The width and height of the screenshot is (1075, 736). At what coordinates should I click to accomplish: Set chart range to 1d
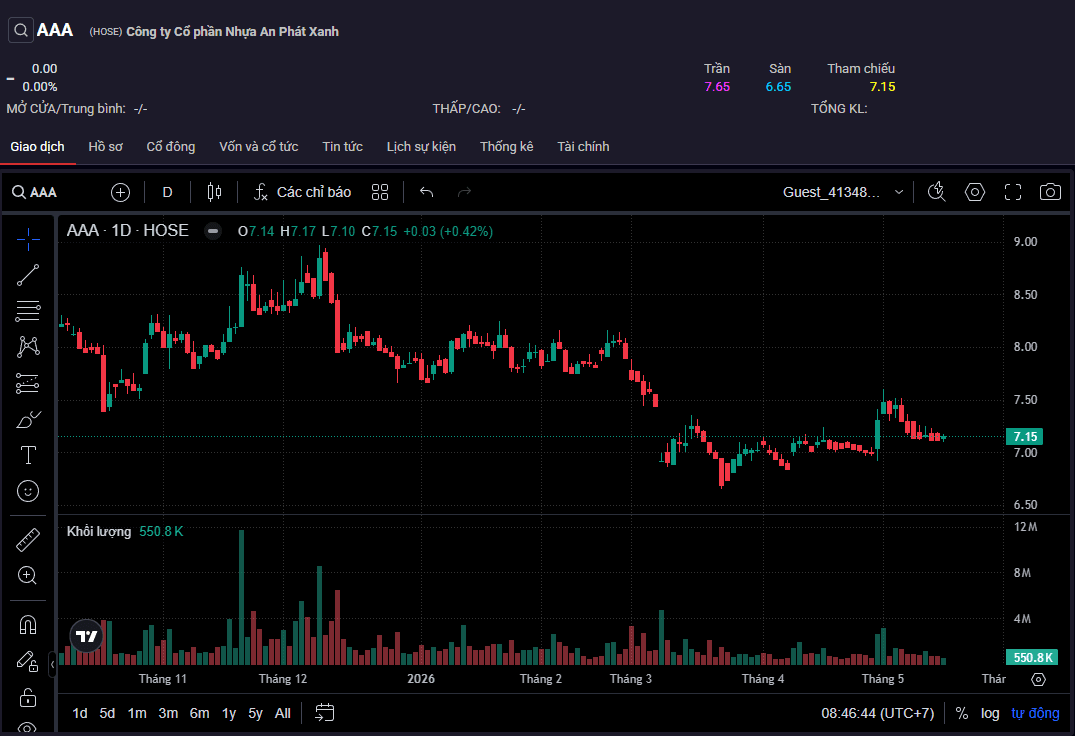pyautogui.click(x=80, y=713)
